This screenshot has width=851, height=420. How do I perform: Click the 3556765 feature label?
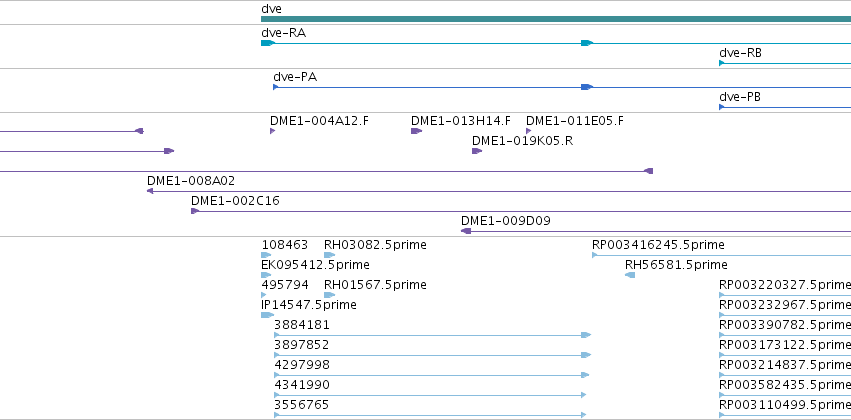[x=302, y=405]
